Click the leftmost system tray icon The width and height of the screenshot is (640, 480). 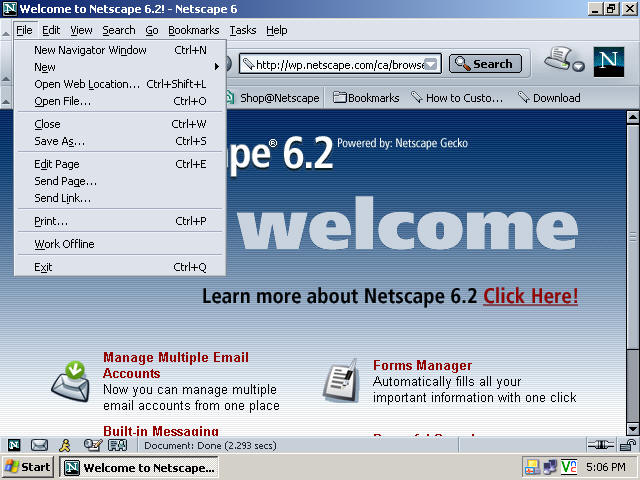click(532, 467)
